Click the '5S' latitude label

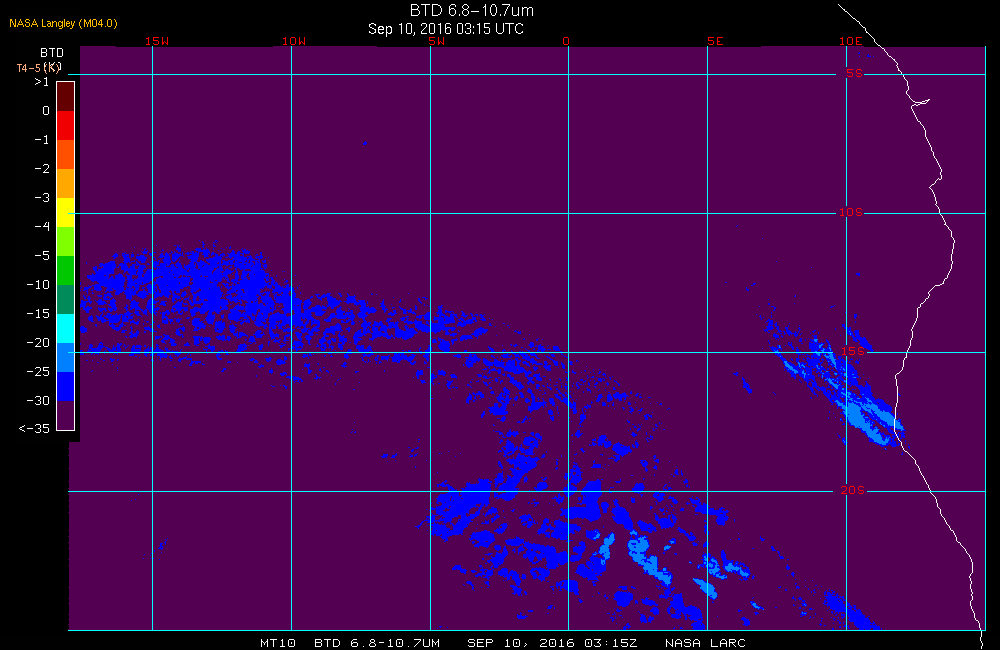click(854, 73)
